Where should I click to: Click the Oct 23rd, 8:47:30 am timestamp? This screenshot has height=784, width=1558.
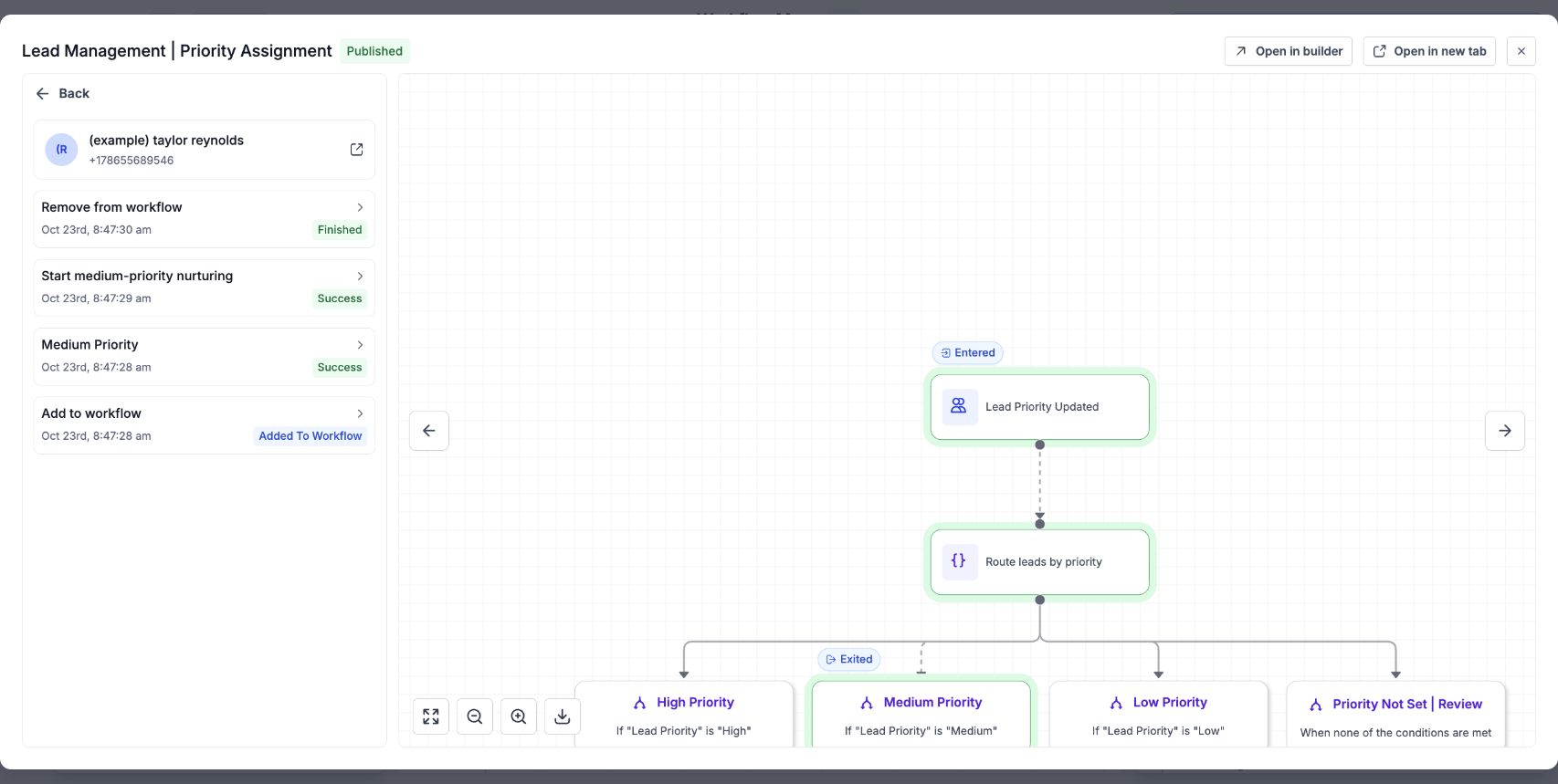point(97,230)
